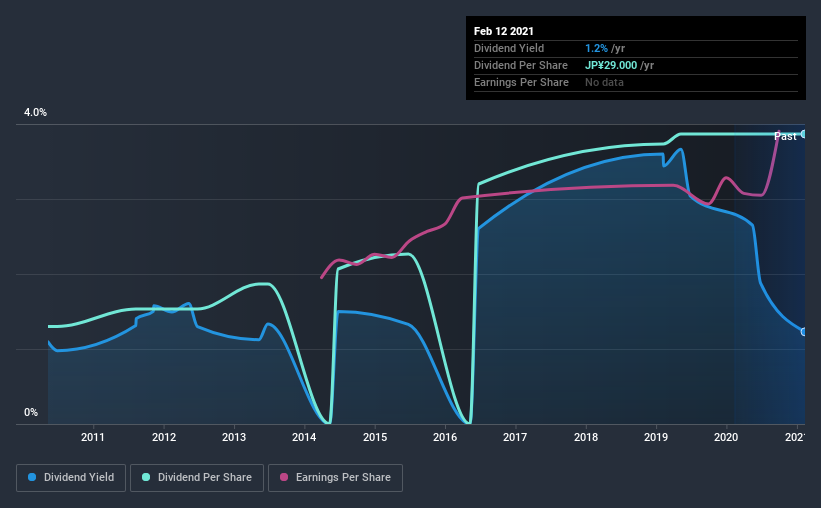Toggle the Earnings Per Share legend button
This screenshot has height=508, width=821.
tap(335, 478)
